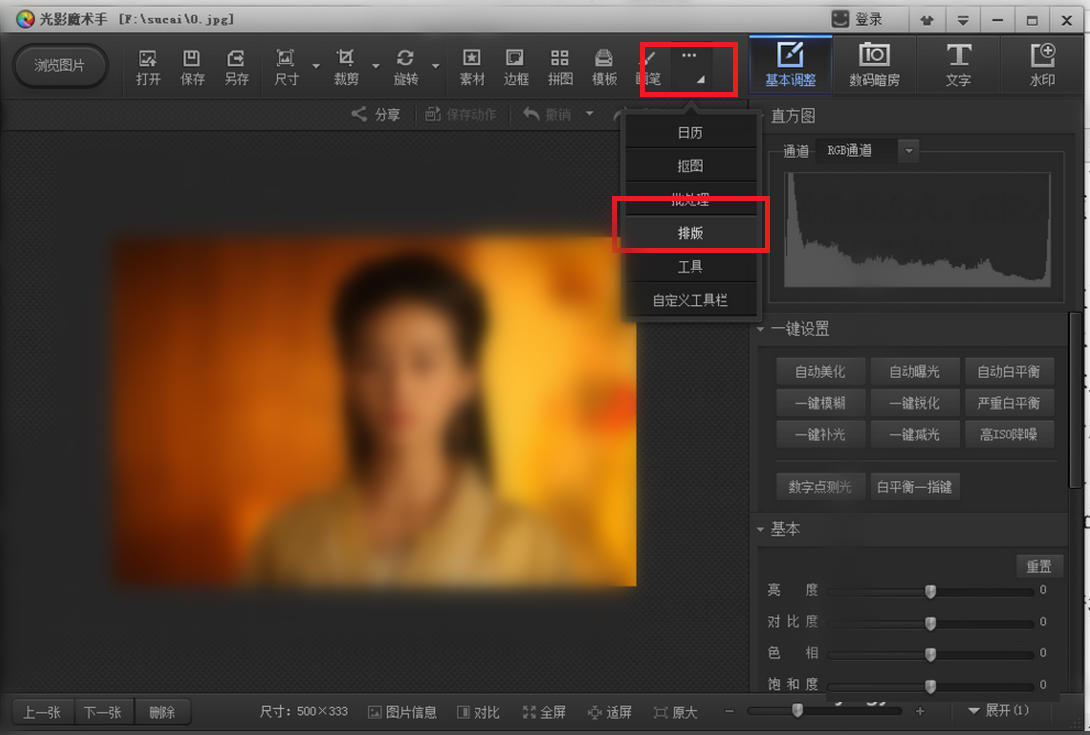Go to the next image with 下一张
The width and height of the screenshot is (1090, 735).
[106, 711]
